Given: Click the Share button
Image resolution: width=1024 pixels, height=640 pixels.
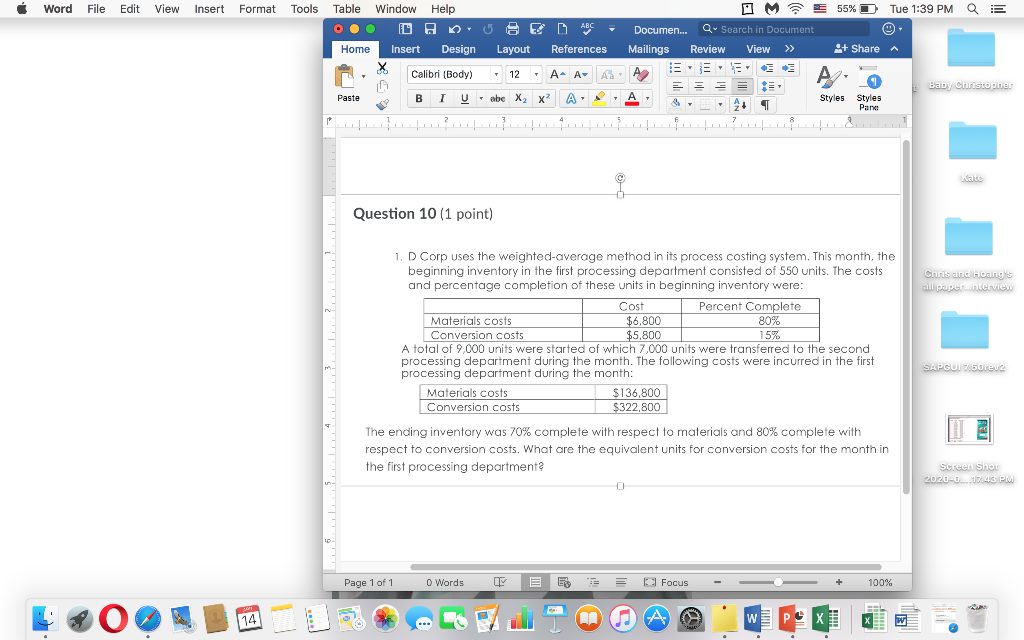Looking at the screenshot, I should pyautogui.click(x=860, y=48).
